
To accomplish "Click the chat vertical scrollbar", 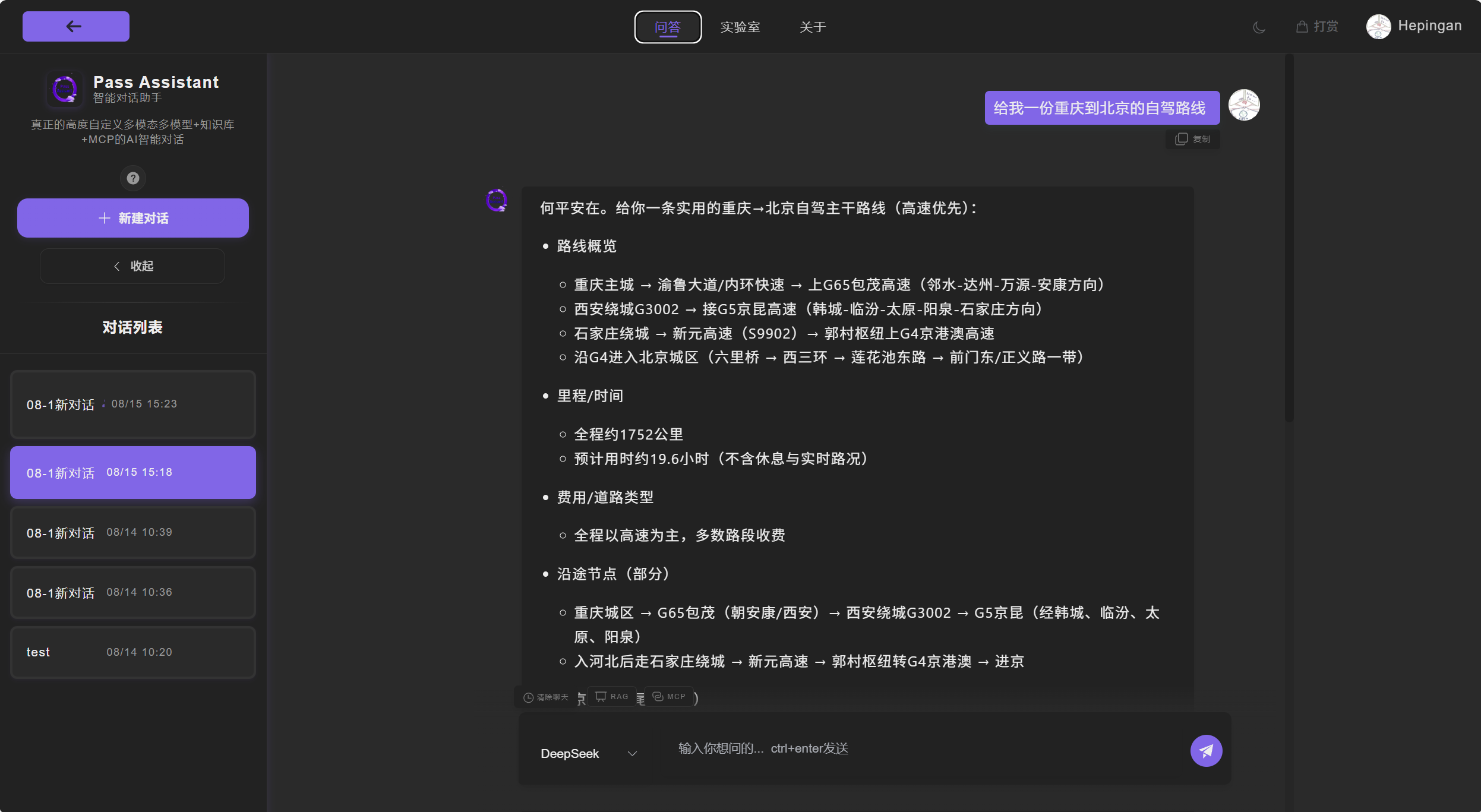I will (x=1289, y=238).
